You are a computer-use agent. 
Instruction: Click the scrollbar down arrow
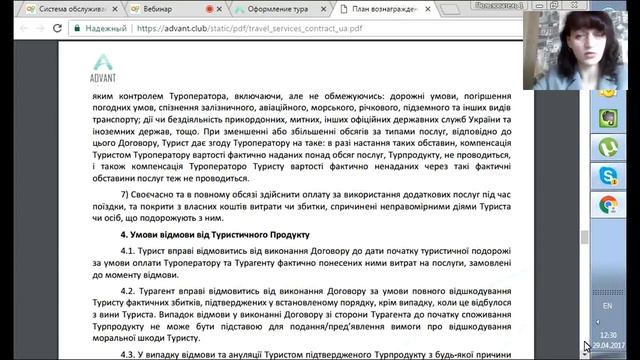[584, 356]
